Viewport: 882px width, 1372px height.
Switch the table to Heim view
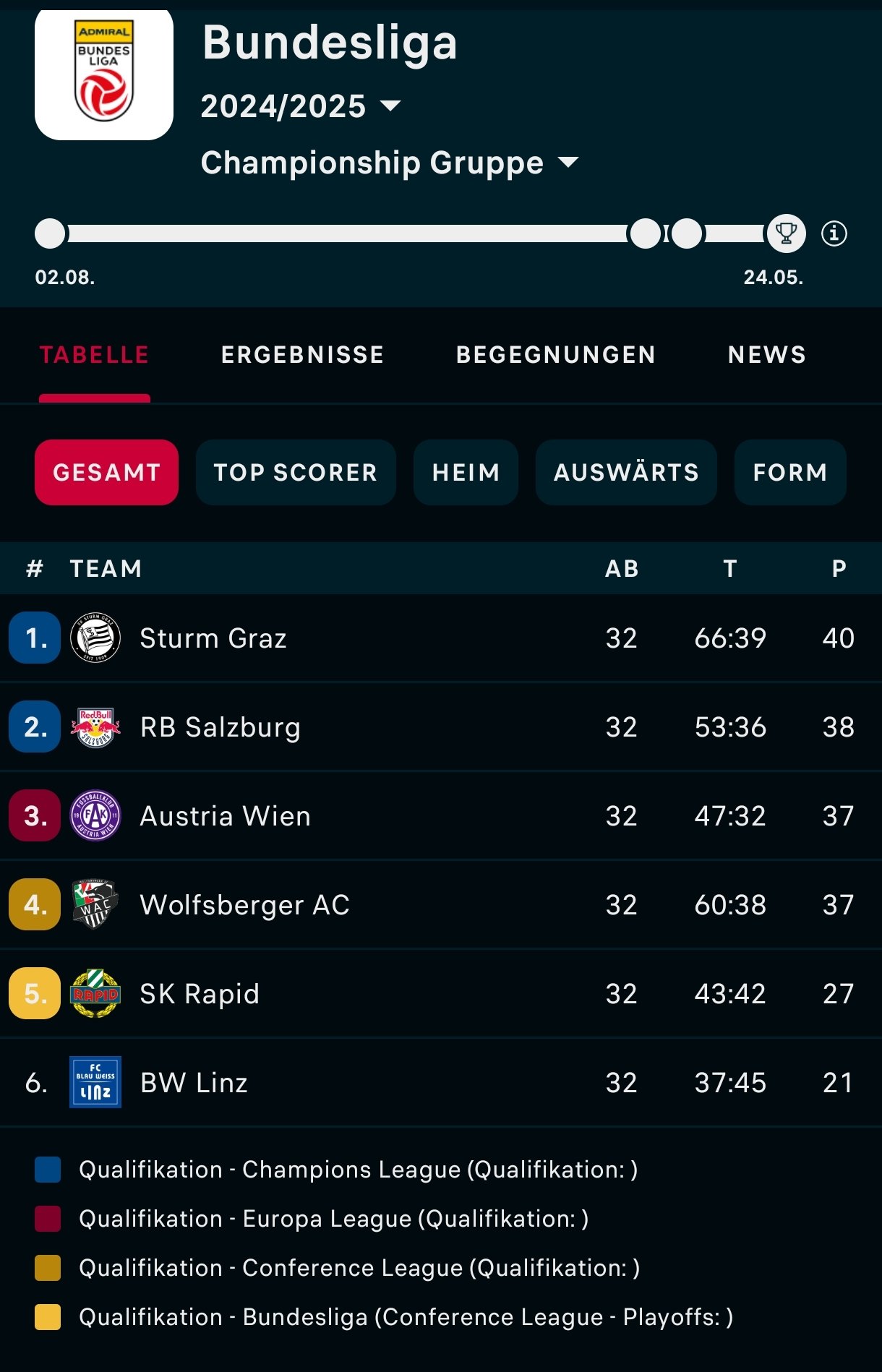point(466,472)
